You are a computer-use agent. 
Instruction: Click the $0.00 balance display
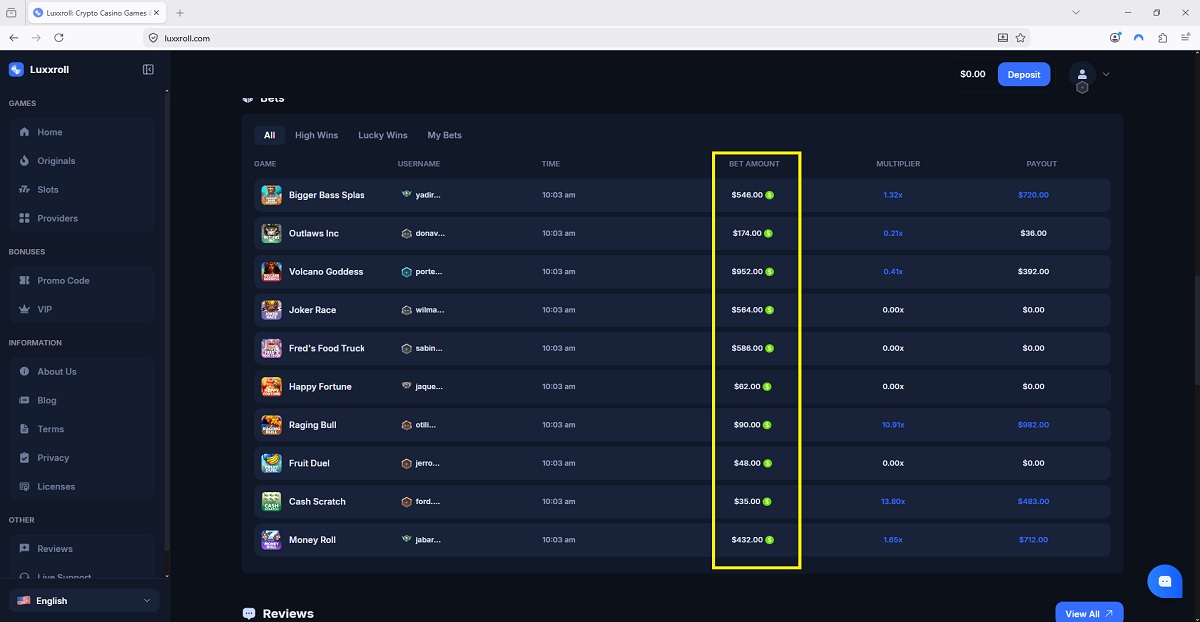[x=972, y=74]
